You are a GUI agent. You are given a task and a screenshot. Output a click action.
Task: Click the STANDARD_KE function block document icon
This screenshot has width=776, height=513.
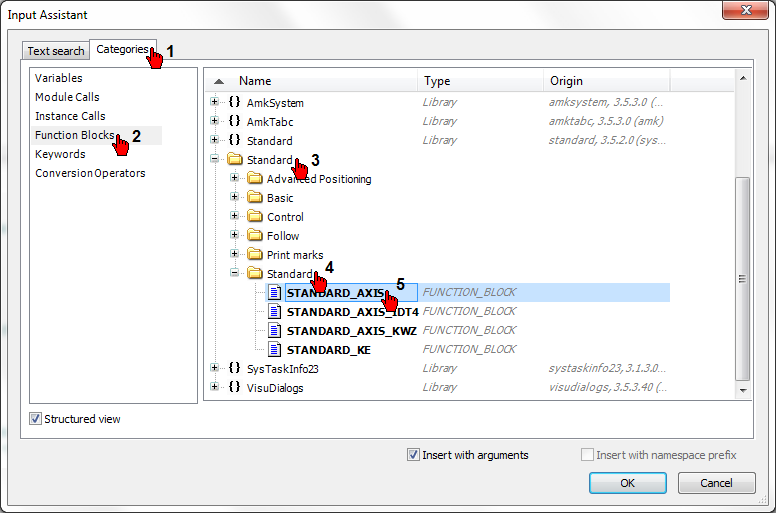tap(275, 349)
